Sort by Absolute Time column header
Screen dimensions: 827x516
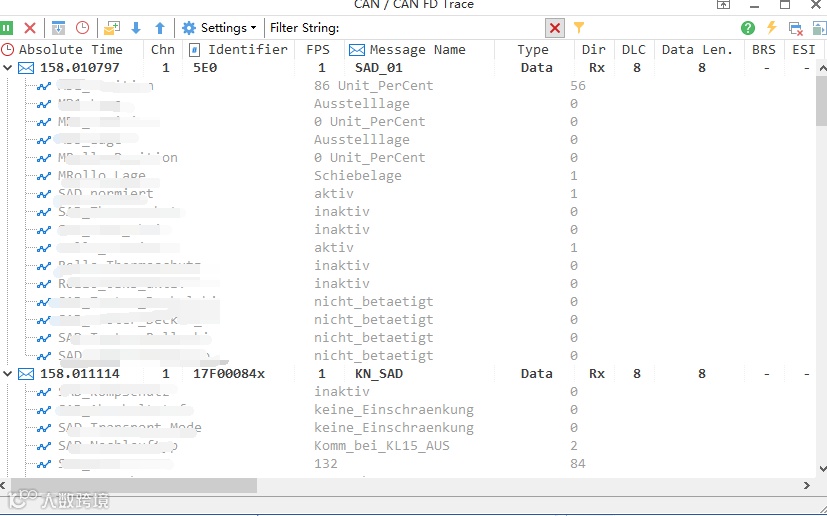[71, 50]
